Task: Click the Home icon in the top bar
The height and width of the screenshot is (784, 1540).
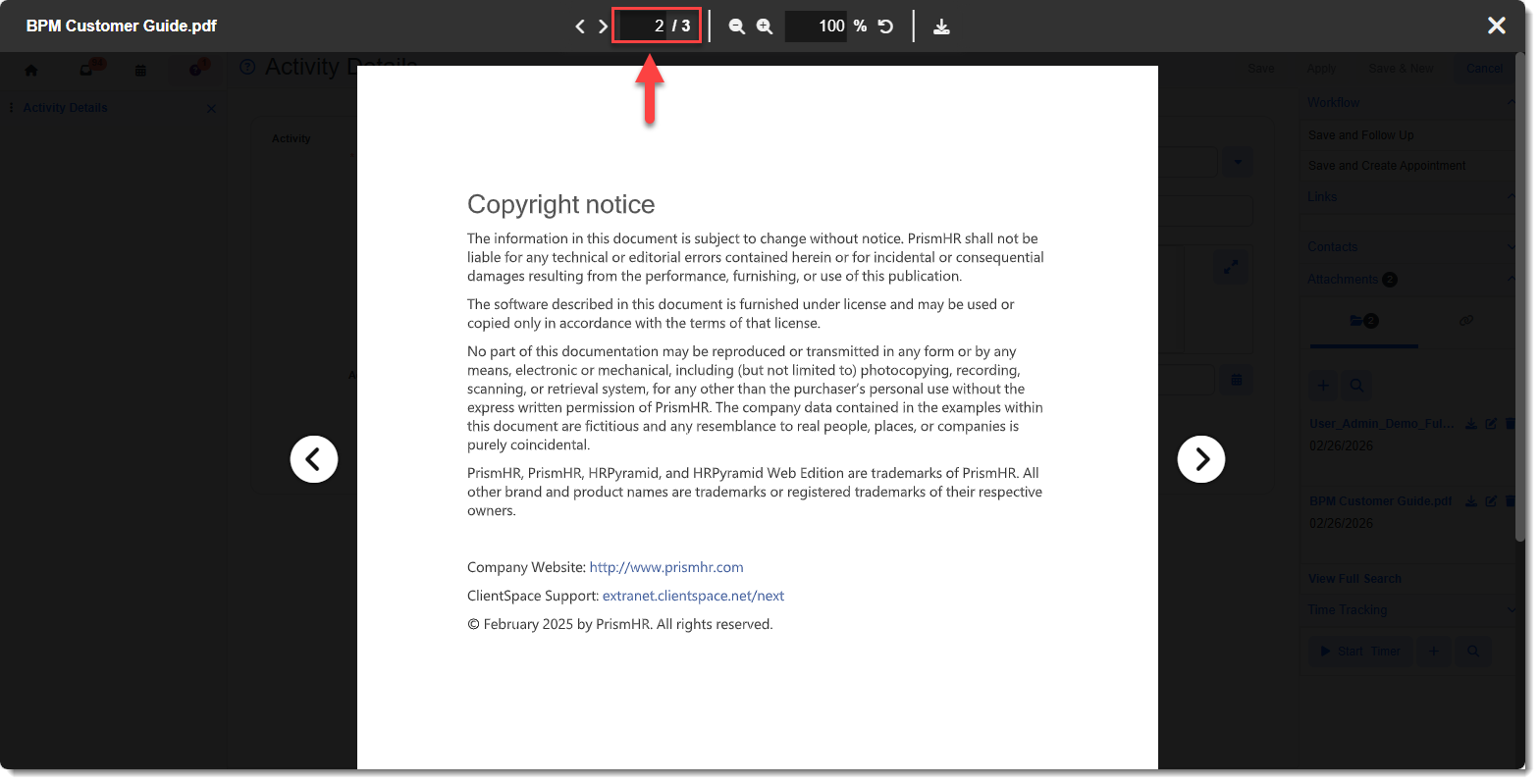Action: (x=31, y=70)
